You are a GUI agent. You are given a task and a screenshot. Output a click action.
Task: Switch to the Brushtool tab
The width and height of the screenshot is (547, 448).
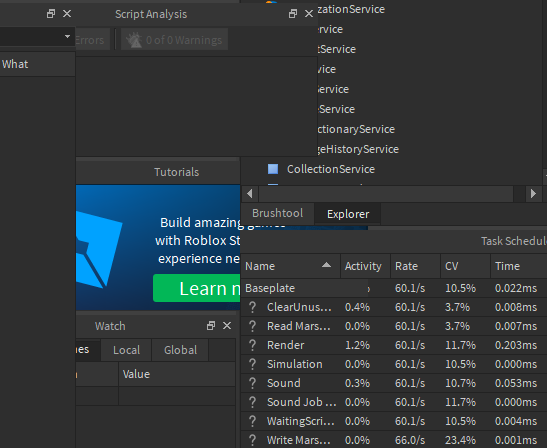point(278,213)
